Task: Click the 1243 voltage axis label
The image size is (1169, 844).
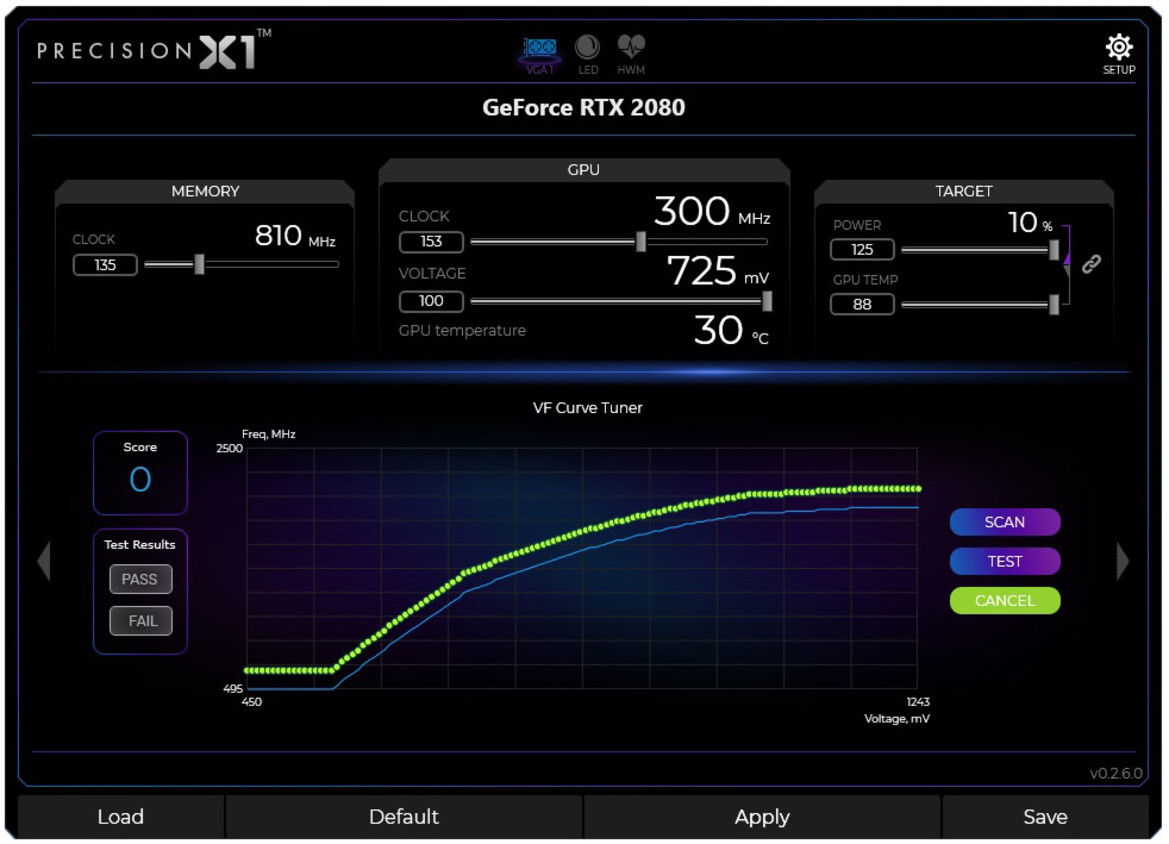Action: pyautogui.click(x=918, y=702)
